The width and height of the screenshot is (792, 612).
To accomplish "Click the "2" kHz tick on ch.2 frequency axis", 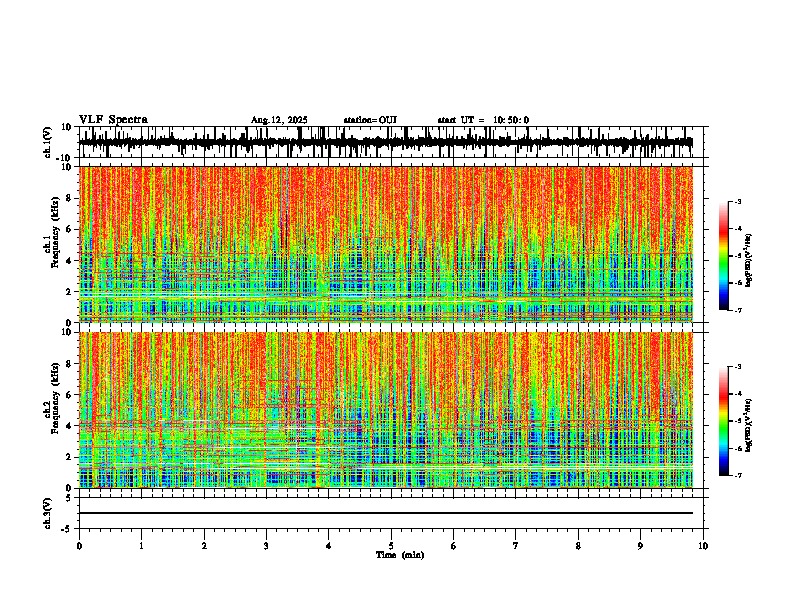I will 70,457.
